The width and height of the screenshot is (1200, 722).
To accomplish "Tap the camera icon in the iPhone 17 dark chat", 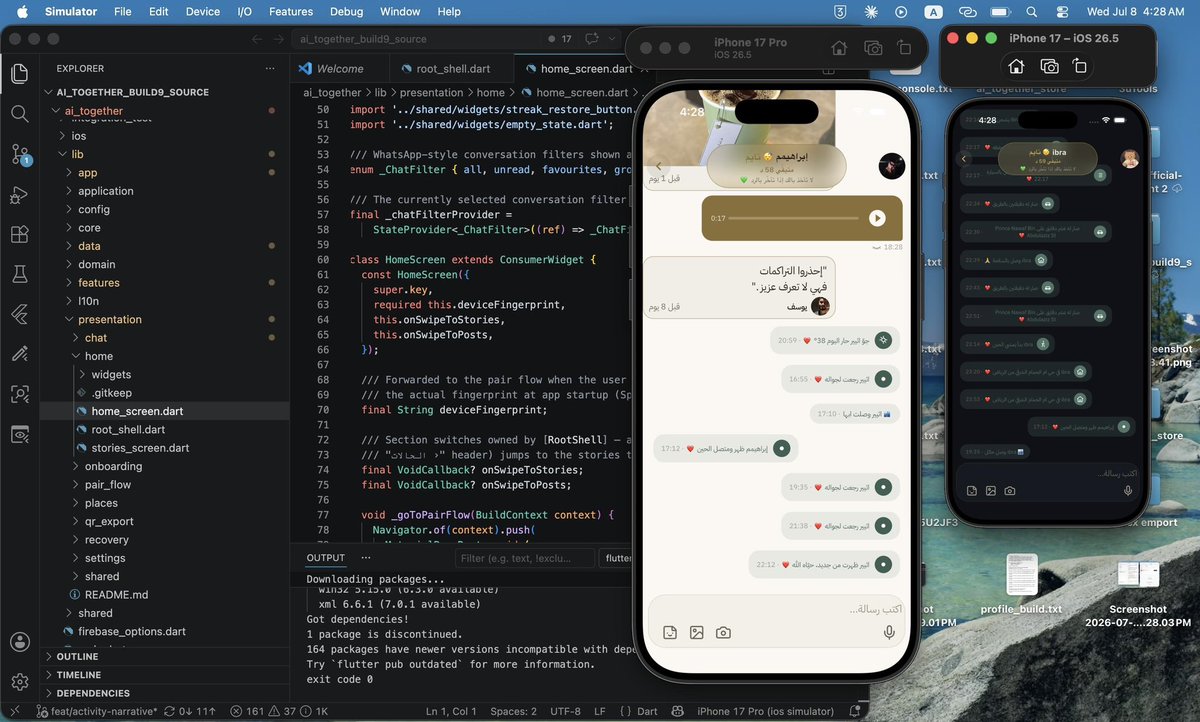I will [x=1010, y=491].
